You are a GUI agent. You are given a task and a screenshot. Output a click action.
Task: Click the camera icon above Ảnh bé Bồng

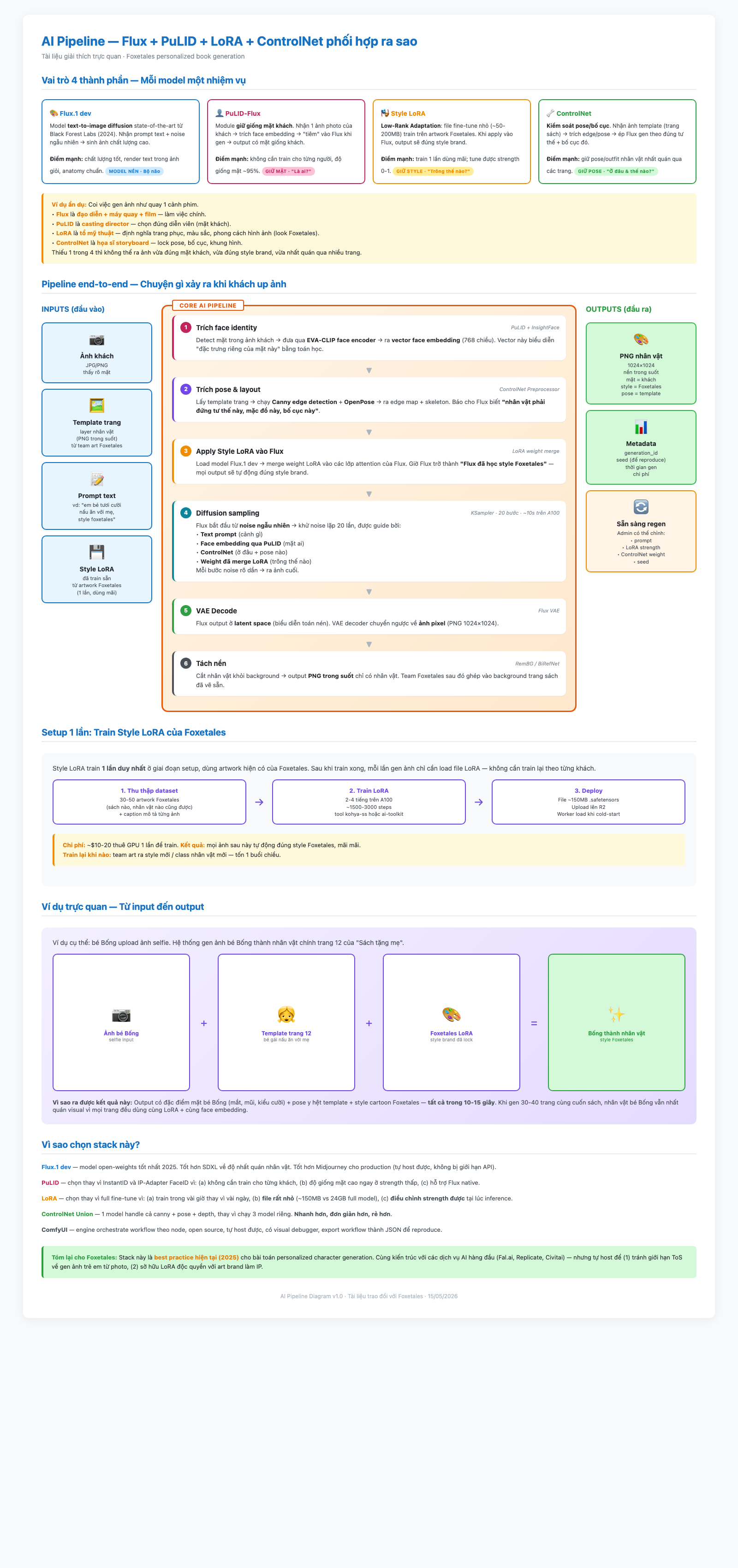point(121,1015)
